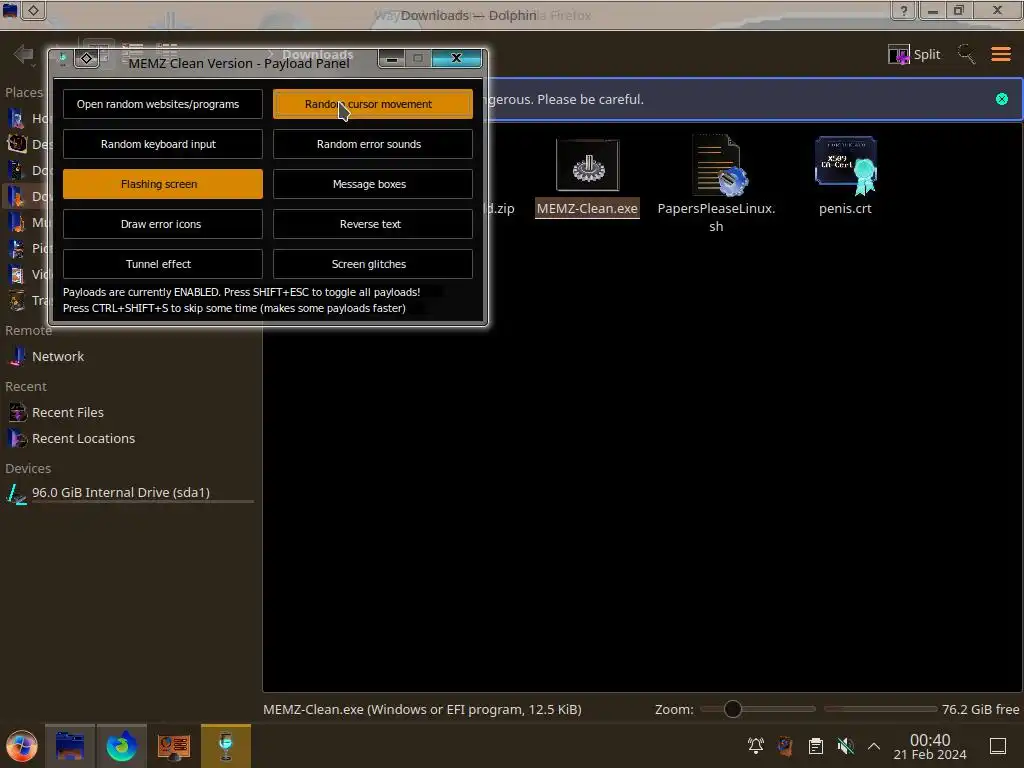This screenshot has width=1024, height=768.
Task: Toggle the Tunnel effect payload
Action: tap(163, 264)
